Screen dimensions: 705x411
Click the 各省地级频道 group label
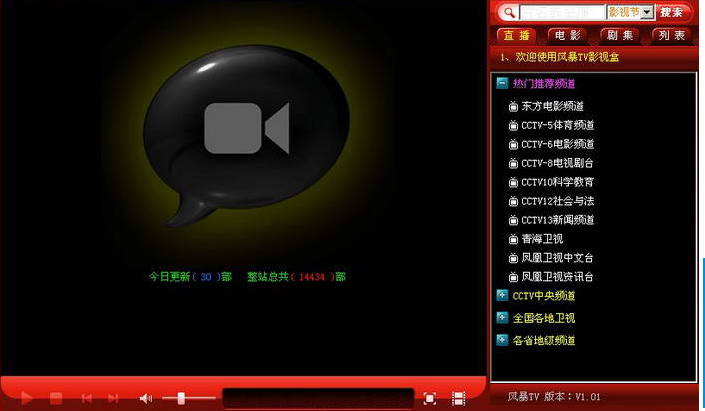click(544, 340)
